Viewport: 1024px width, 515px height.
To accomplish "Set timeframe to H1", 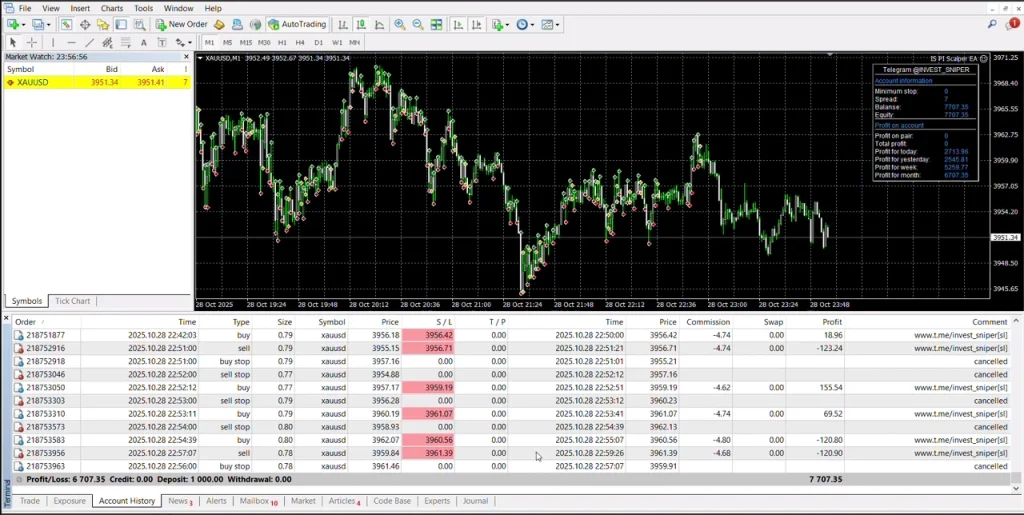I will point(282,42).
